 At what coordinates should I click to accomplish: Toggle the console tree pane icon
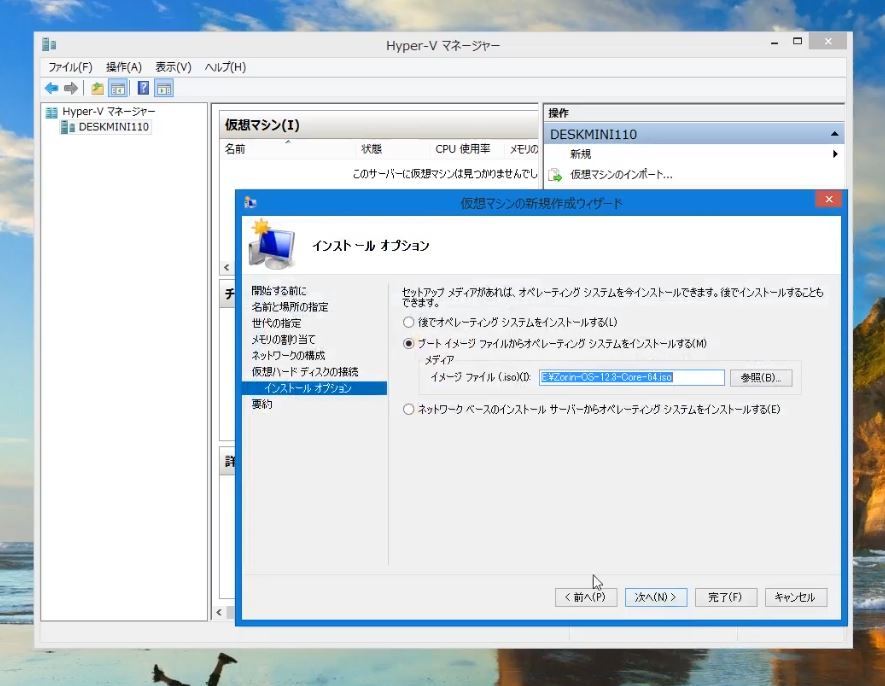(117, 88)
